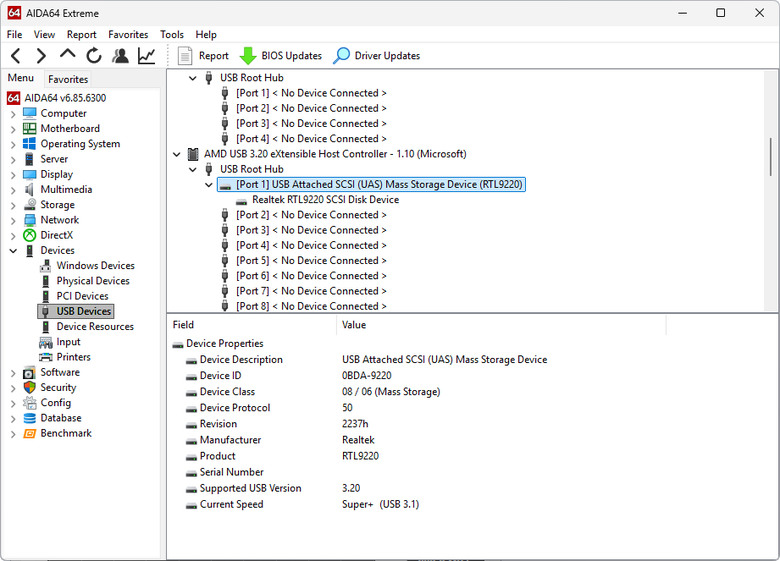The width and height of the screenshot is (780, 561).
Task: Select Windows Devices in the tree
Action: point(96,266)
